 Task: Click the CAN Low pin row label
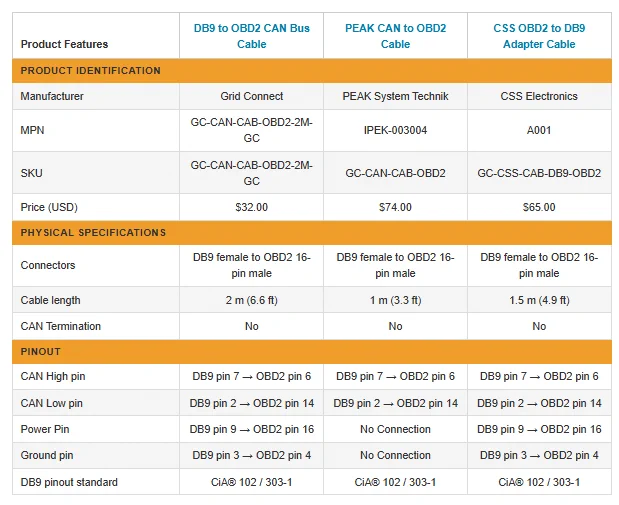(51, 403)
